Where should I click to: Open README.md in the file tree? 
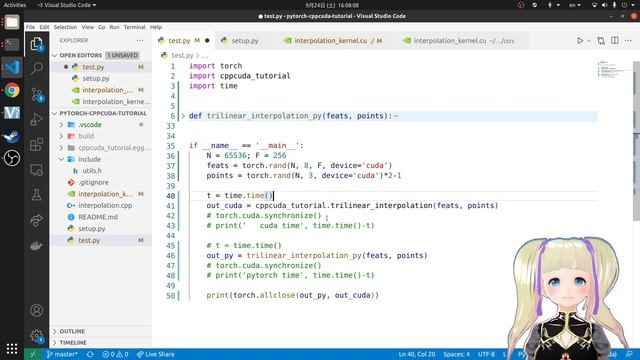98,217
